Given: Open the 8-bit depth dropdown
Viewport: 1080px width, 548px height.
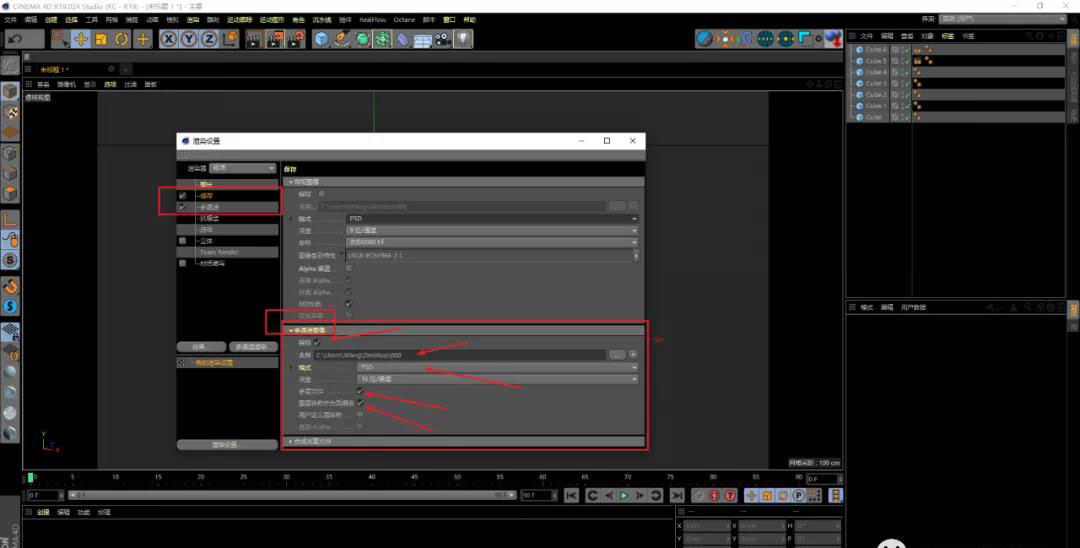Looking at the screenshot, I should click(x=492, y=231).
